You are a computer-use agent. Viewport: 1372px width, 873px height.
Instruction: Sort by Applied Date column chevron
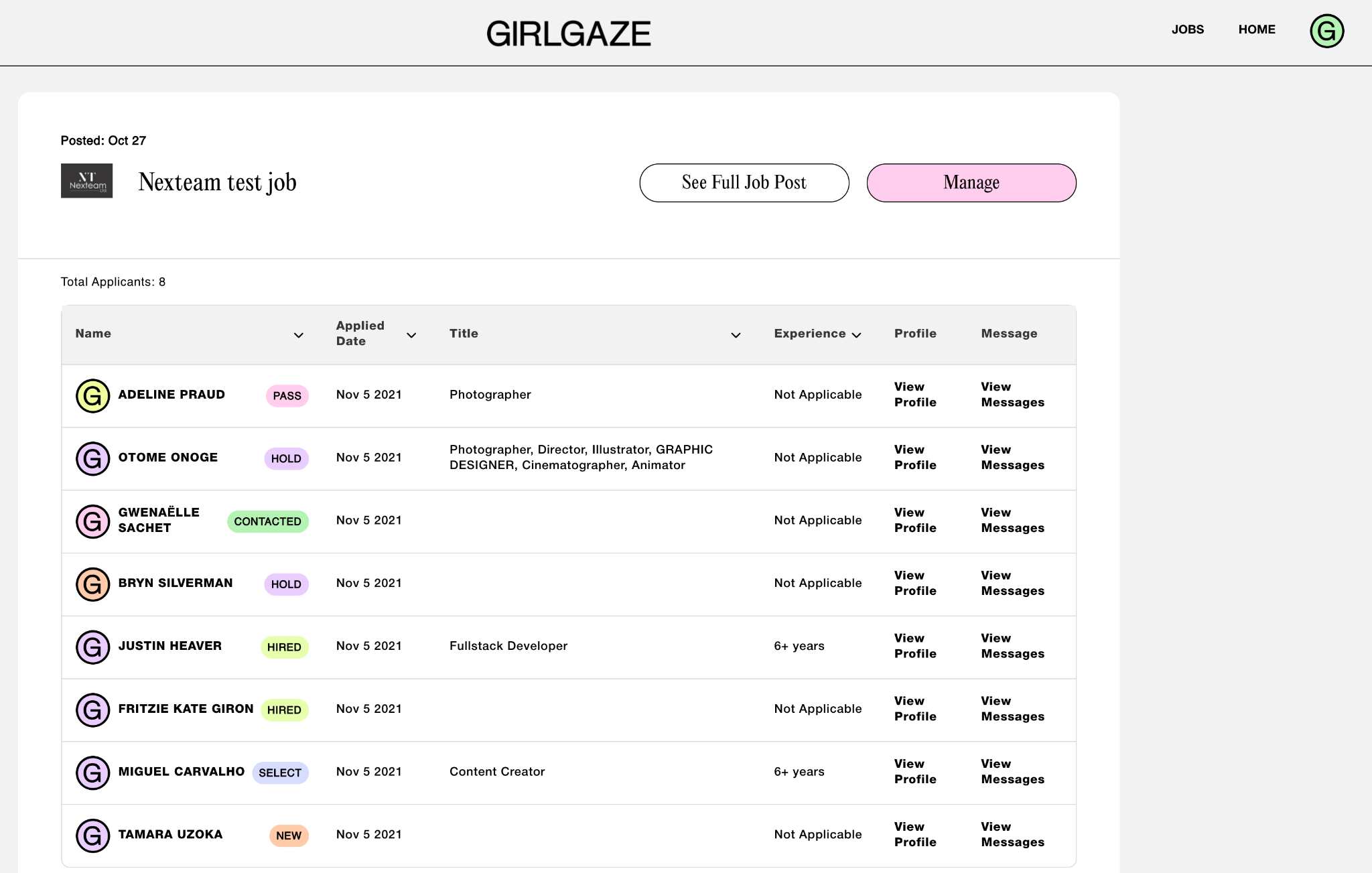tap(411, 335)
